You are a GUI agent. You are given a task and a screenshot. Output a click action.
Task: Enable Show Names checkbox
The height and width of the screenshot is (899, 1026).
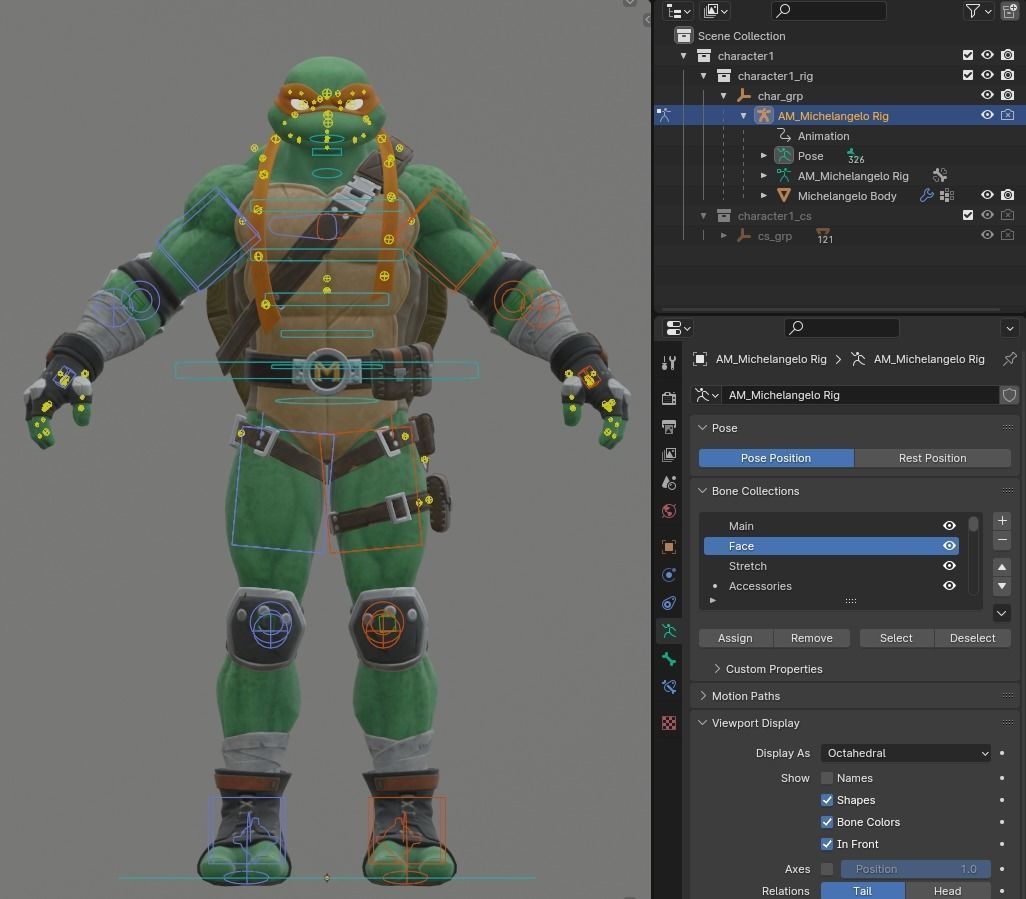(x=827, y=778)
